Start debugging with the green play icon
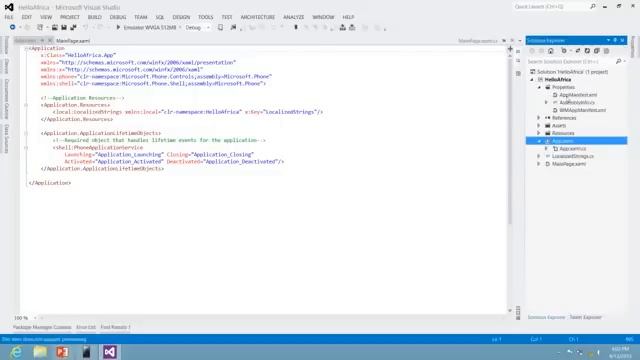Screen dimensions: 640x360 (118, 27)
